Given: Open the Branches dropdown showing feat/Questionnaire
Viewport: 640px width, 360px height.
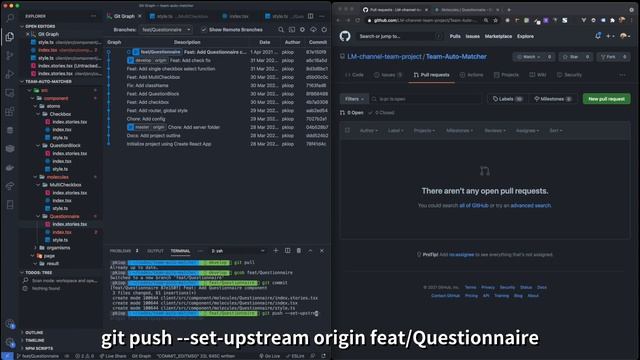Looking at the screenshot, I should pyautogui.click(x=166, y=30).
